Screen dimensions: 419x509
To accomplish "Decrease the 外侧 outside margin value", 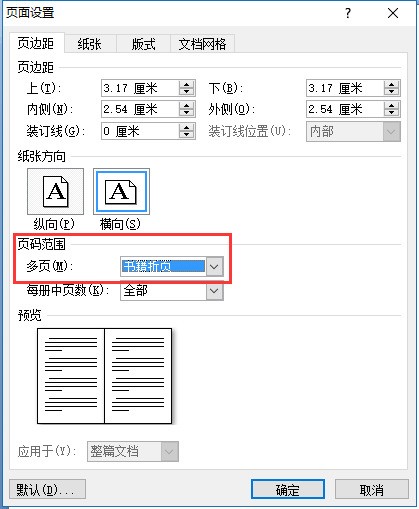I will pos(392,113).
